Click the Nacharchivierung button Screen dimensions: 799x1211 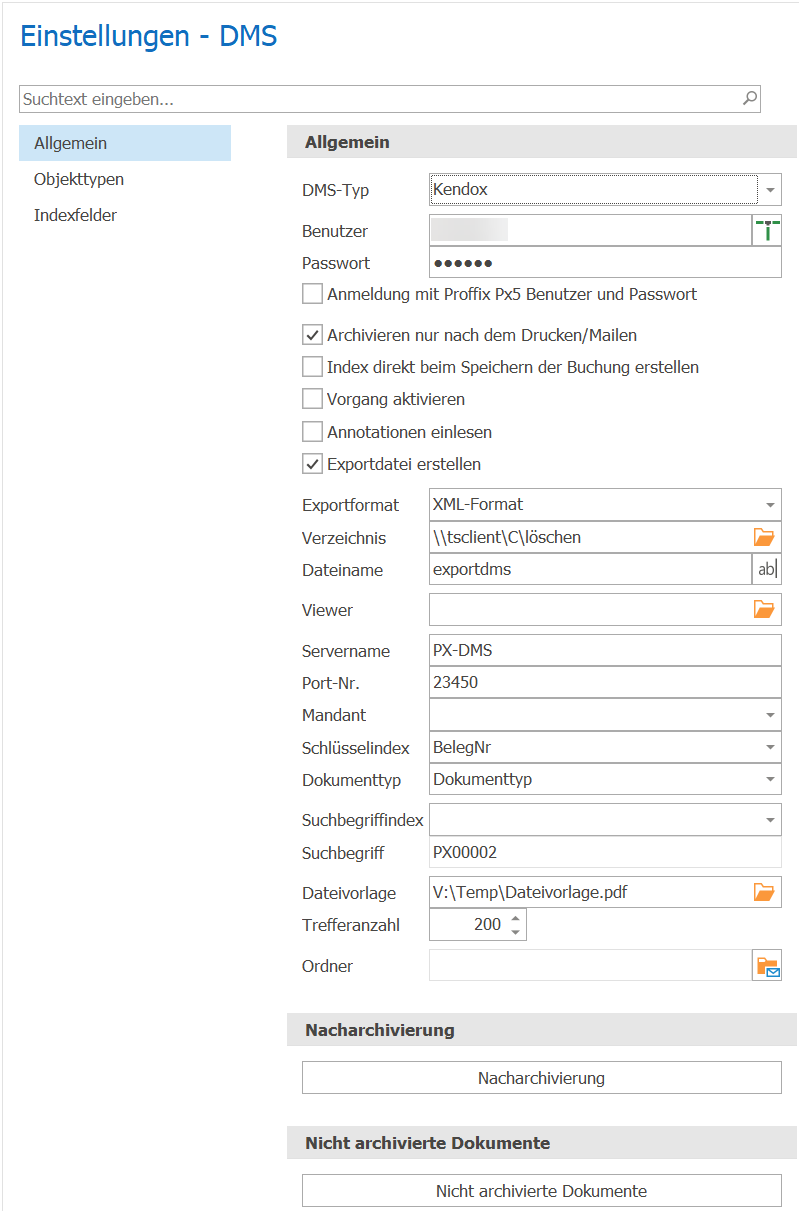(x=541, y=1078)
